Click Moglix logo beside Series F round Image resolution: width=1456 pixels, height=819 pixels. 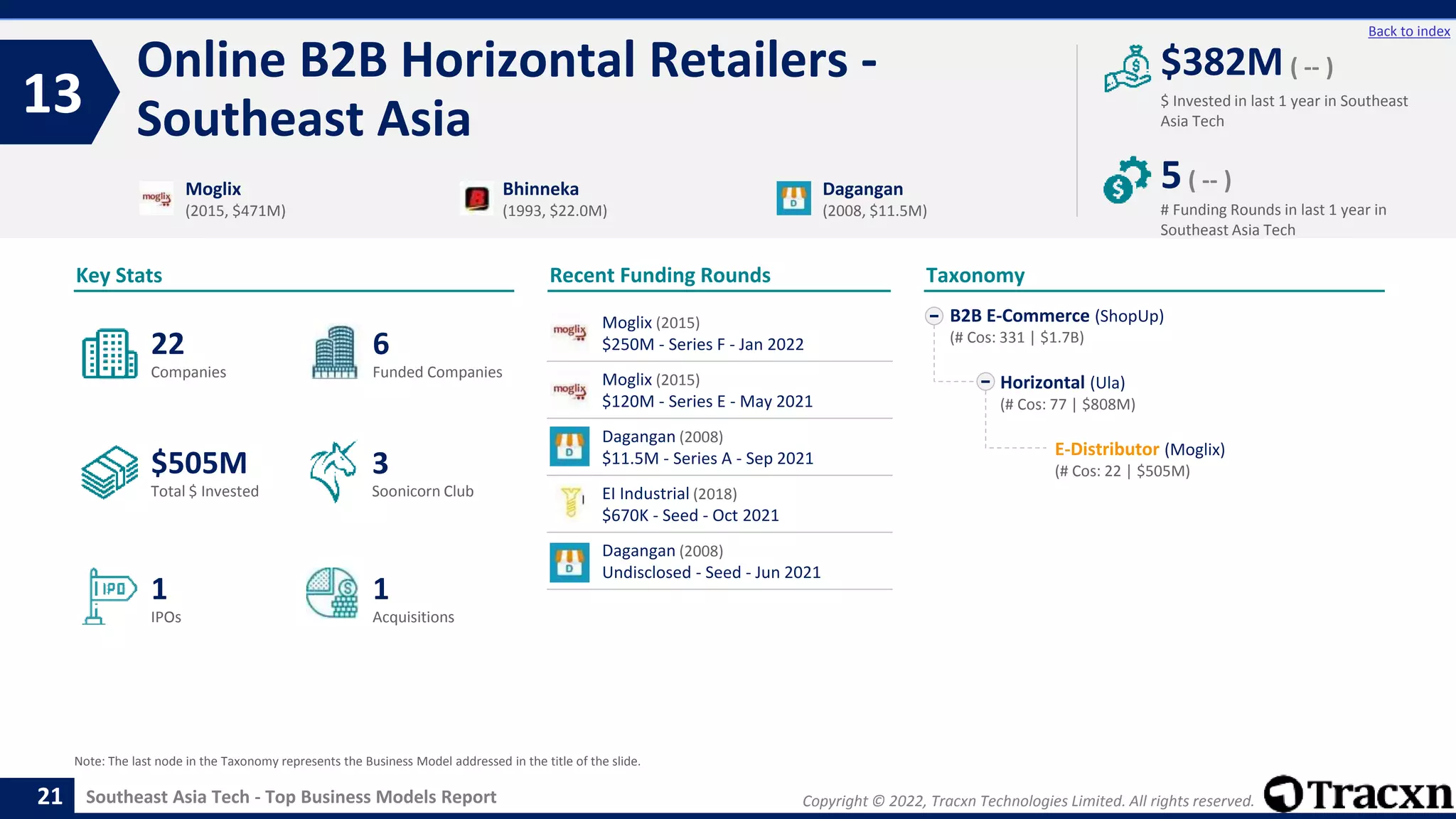tap(569, 332)
